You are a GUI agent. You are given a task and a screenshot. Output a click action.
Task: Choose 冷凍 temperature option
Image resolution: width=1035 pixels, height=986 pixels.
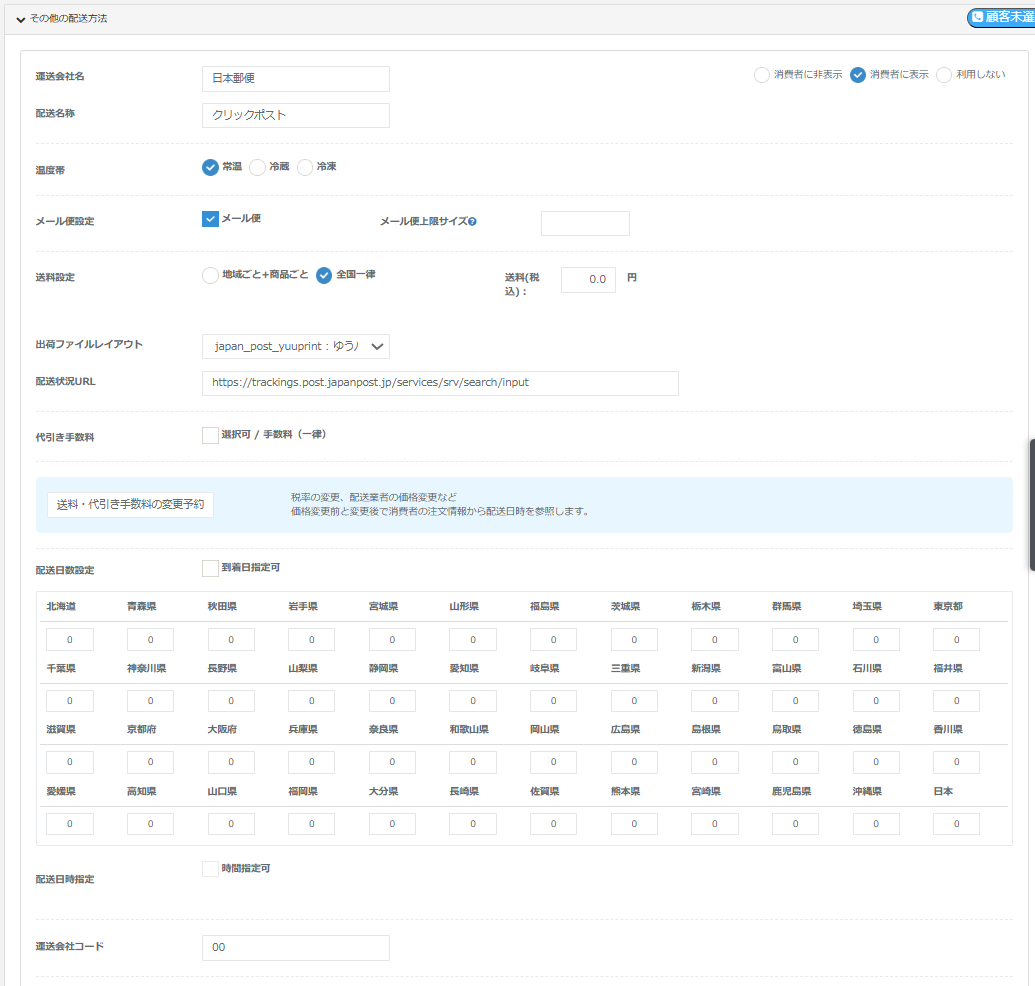pos(305,167)
